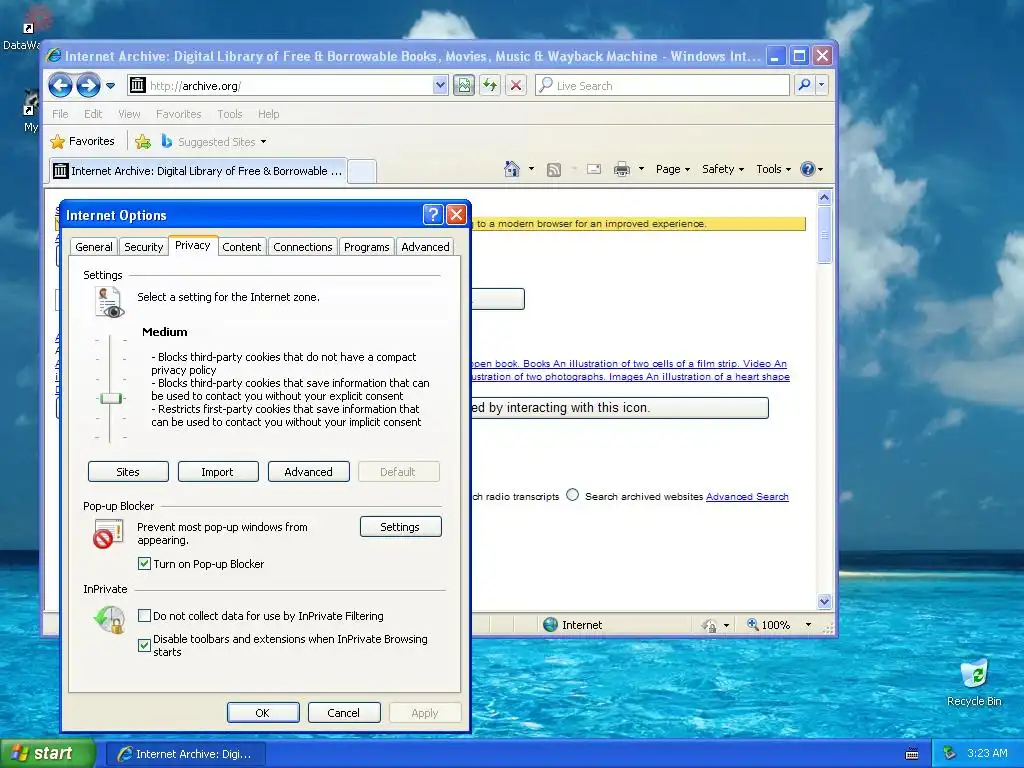Click the on-screen keyboard taskbar icon
This screenshot has height=768, width=1024.
(x=912, y=754)
